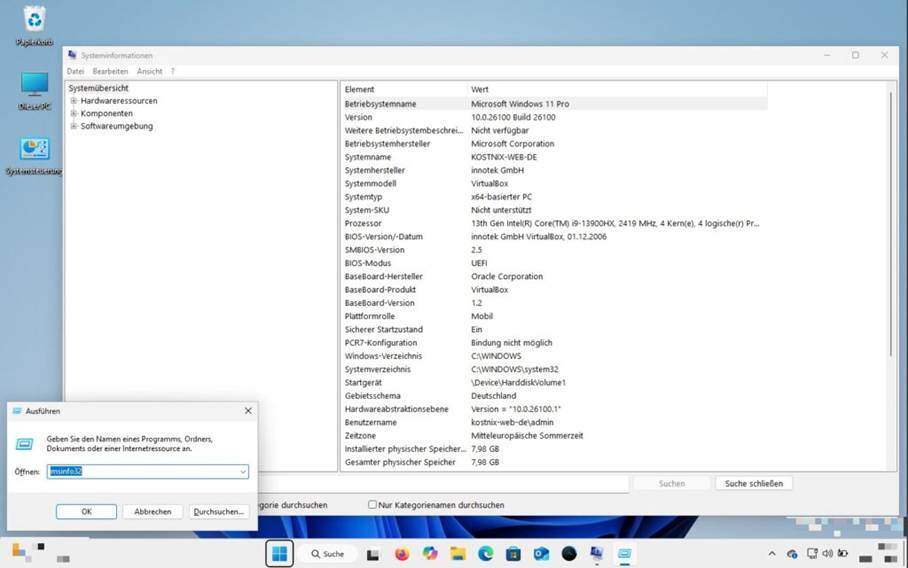Open the volume speaker tray icon
The width and height of the screenshot is (908, 568).
coord(828,554)
